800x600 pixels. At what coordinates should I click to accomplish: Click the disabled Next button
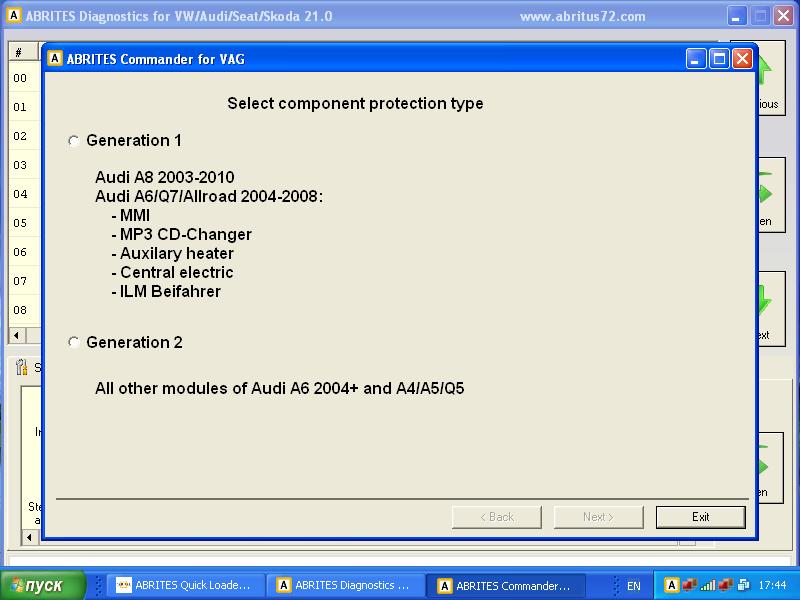(x=598, y=517)
